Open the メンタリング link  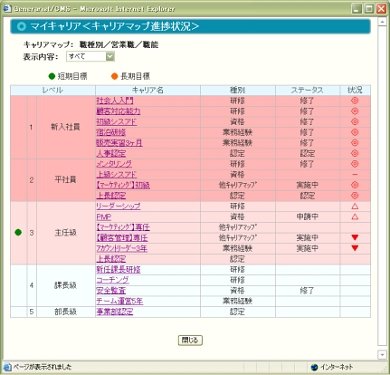pyautogui.click(x=114, y=164)
